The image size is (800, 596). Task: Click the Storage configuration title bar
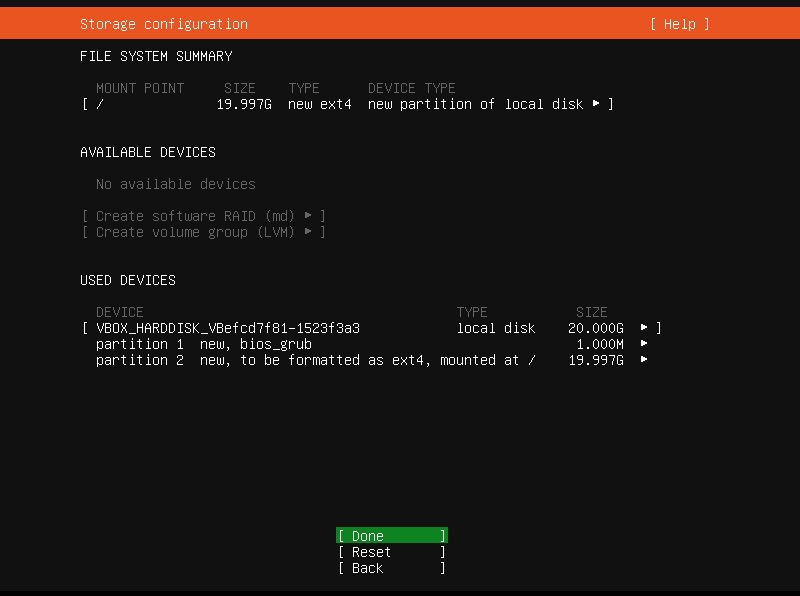click(x=163, y=23)
